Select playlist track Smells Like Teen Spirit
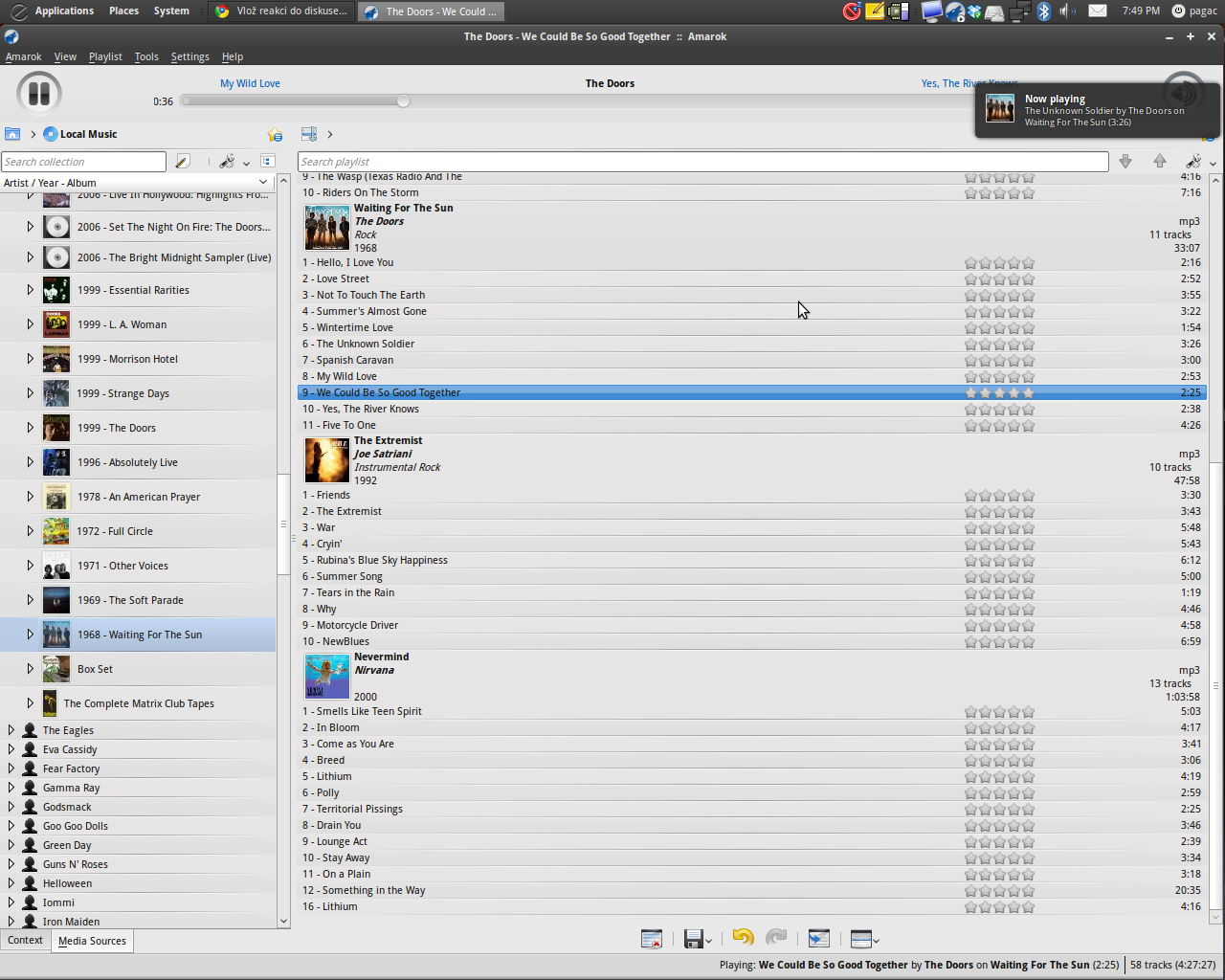Viewport: 1225px width, 980px height. pyautogui.click(x=752, y=711)
